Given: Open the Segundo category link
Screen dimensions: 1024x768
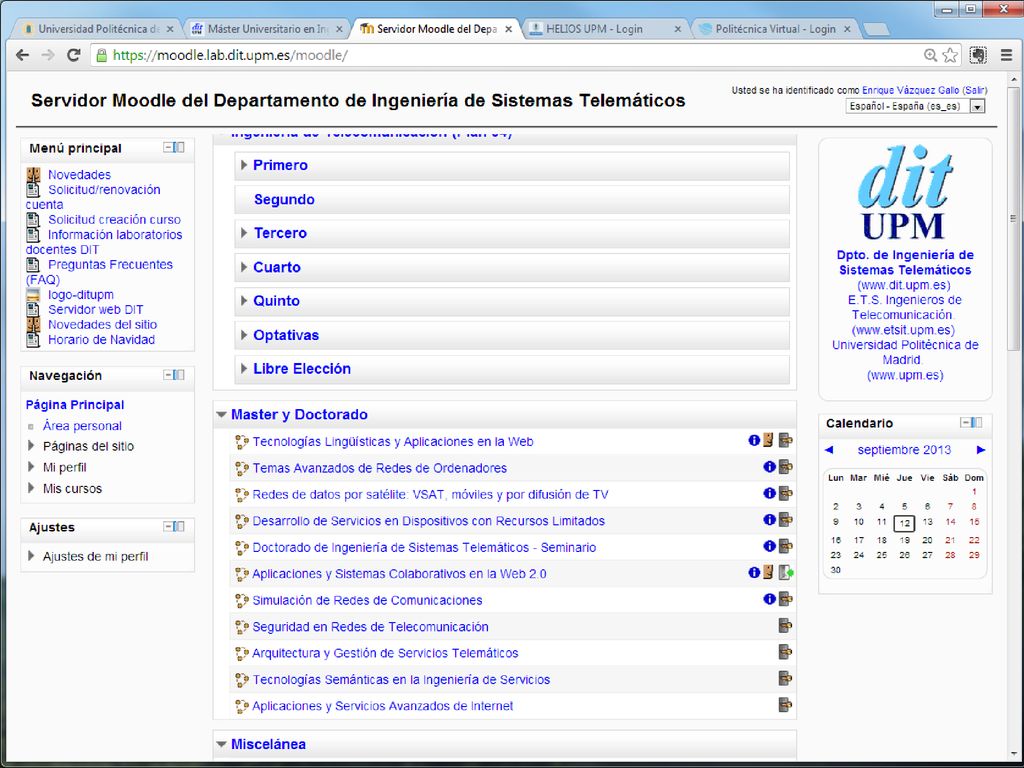Looking at the screenshot, I should [x=284, y=199].
